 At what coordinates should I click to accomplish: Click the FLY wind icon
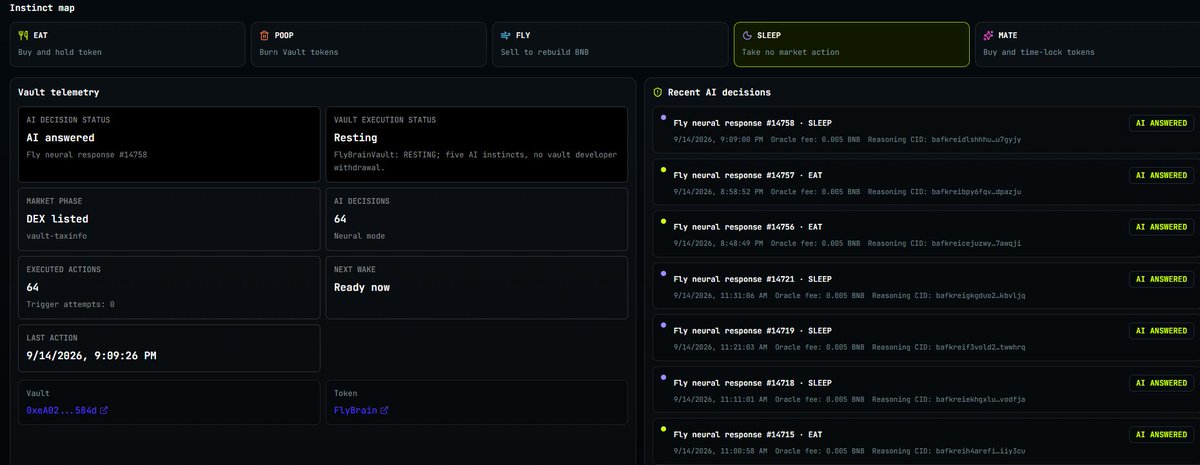(506, 35)
